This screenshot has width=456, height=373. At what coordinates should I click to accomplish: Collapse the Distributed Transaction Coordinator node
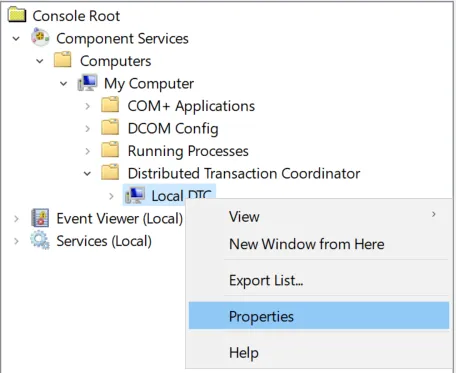87,174
